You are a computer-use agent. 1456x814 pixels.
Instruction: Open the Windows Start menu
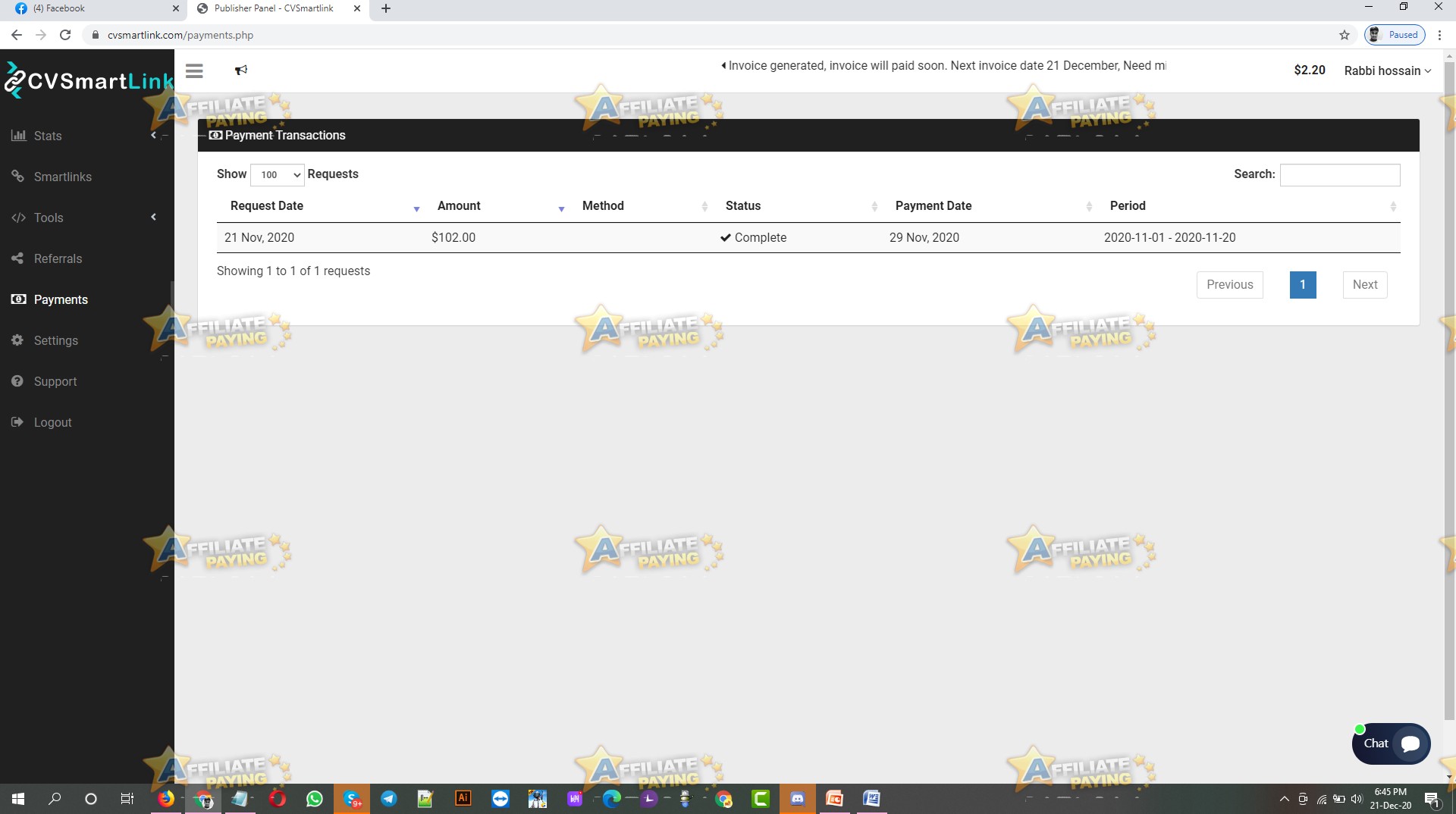pos(18,799)
